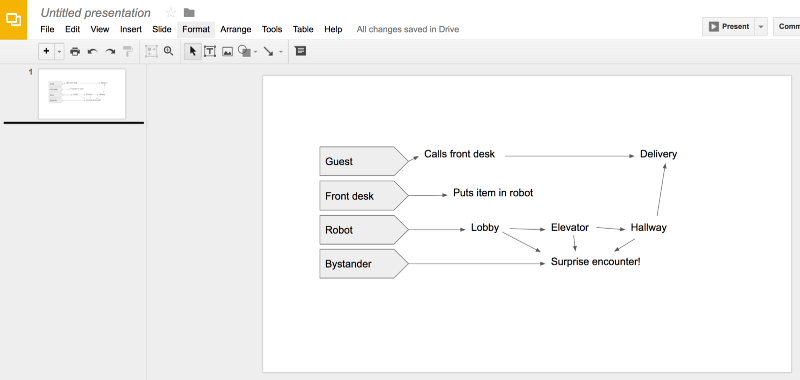Start the slideshow with Present button

[729, 27]
